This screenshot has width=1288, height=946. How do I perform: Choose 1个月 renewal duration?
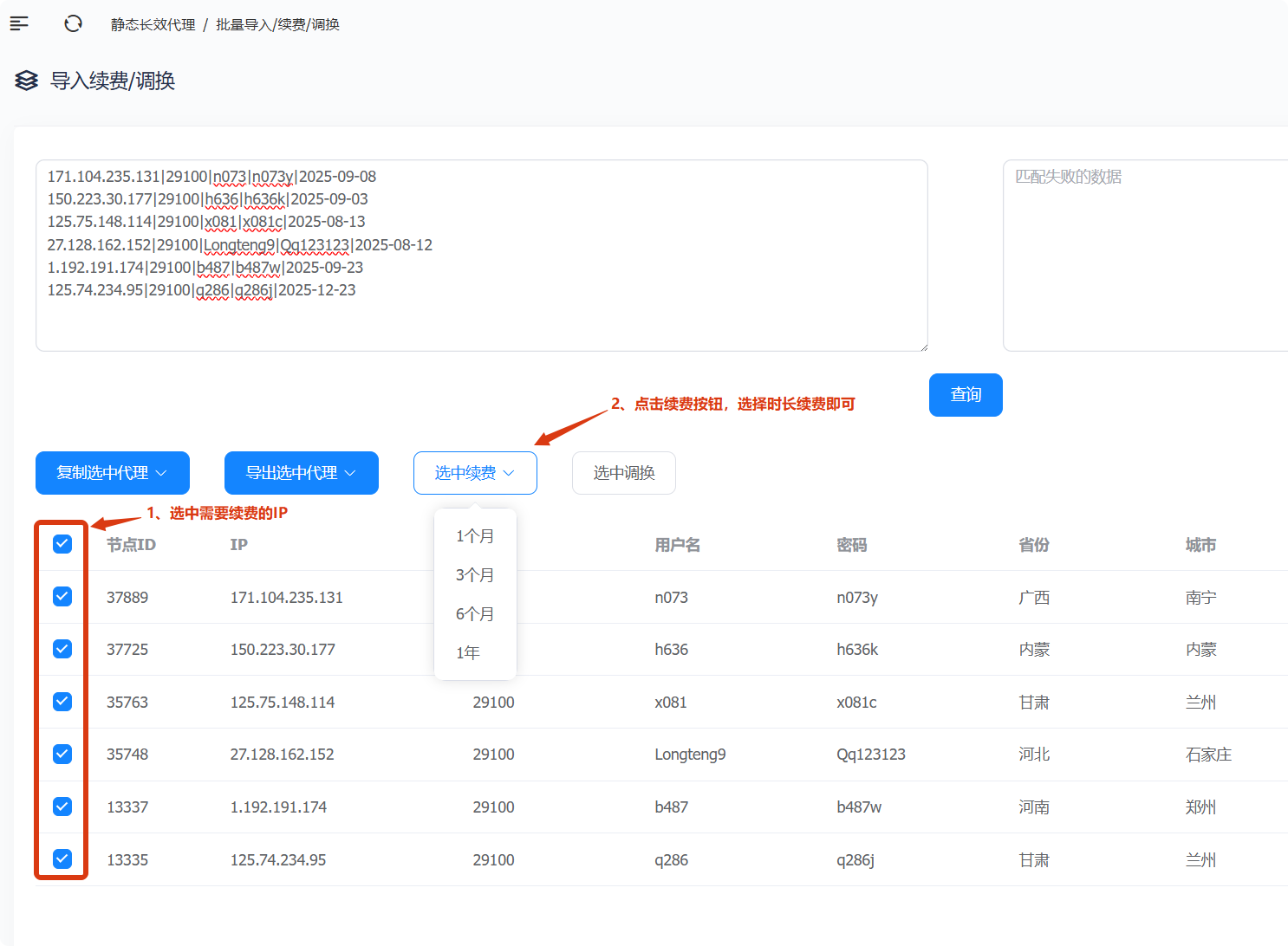pos(475,536)
